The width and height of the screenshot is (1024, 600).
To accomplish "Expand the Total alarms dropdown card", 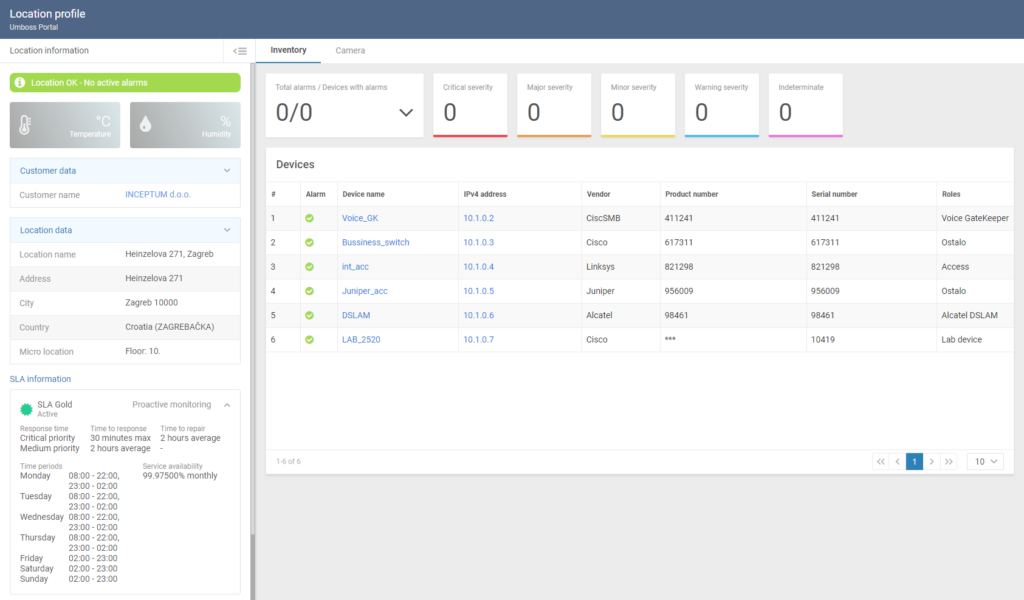I will [x=406, y=113].
